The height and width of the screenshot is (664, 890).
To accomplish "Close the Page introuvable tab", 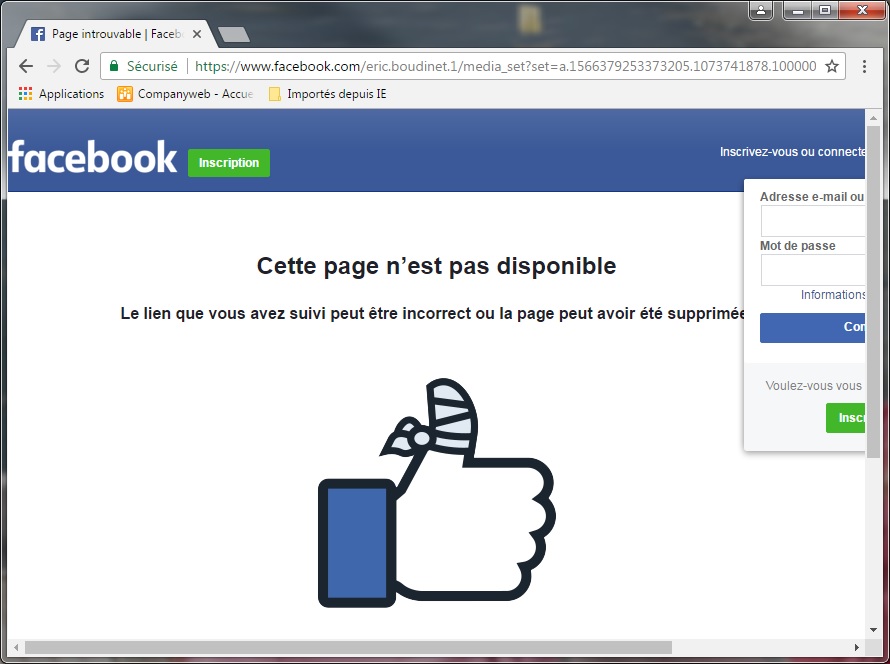I will pos(197,34).
